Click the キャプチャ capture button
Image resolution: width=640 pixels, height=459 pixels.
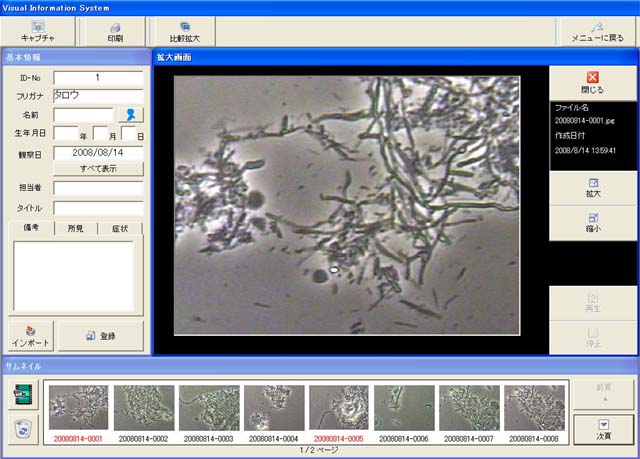point(37,31)
